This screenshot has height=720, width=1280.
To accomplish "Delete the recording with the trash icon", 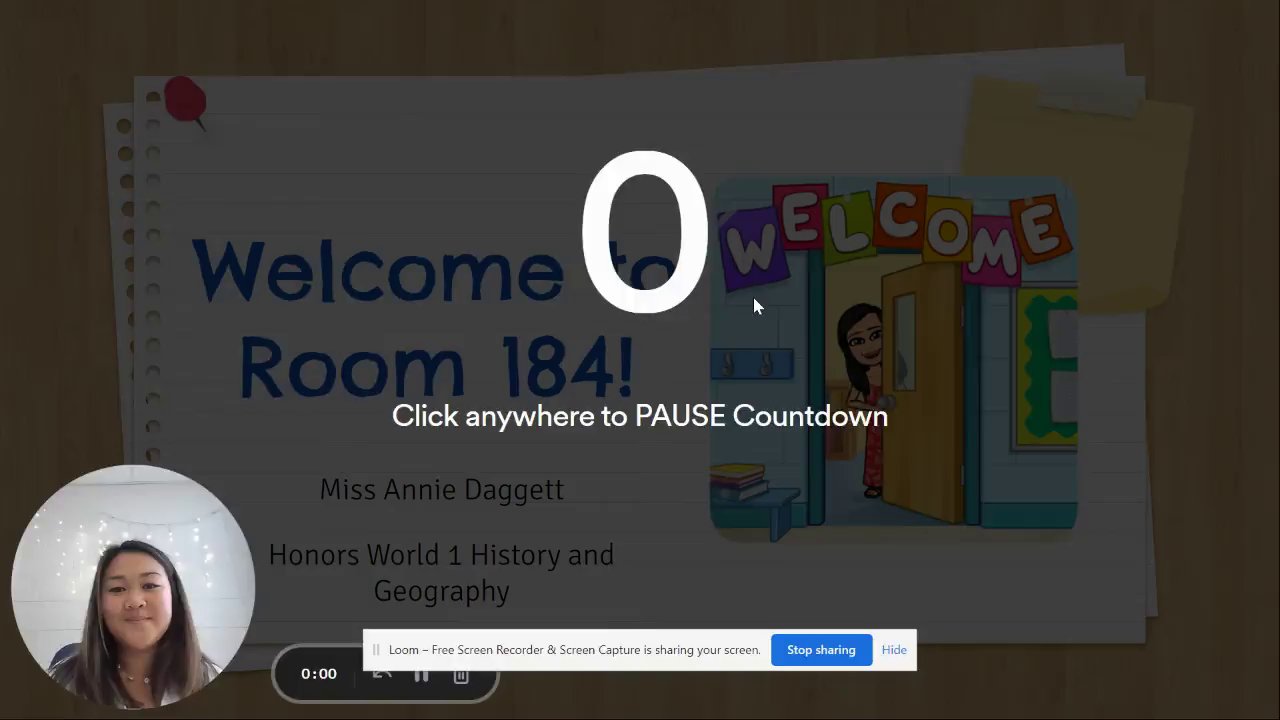I will click(461, 675).
